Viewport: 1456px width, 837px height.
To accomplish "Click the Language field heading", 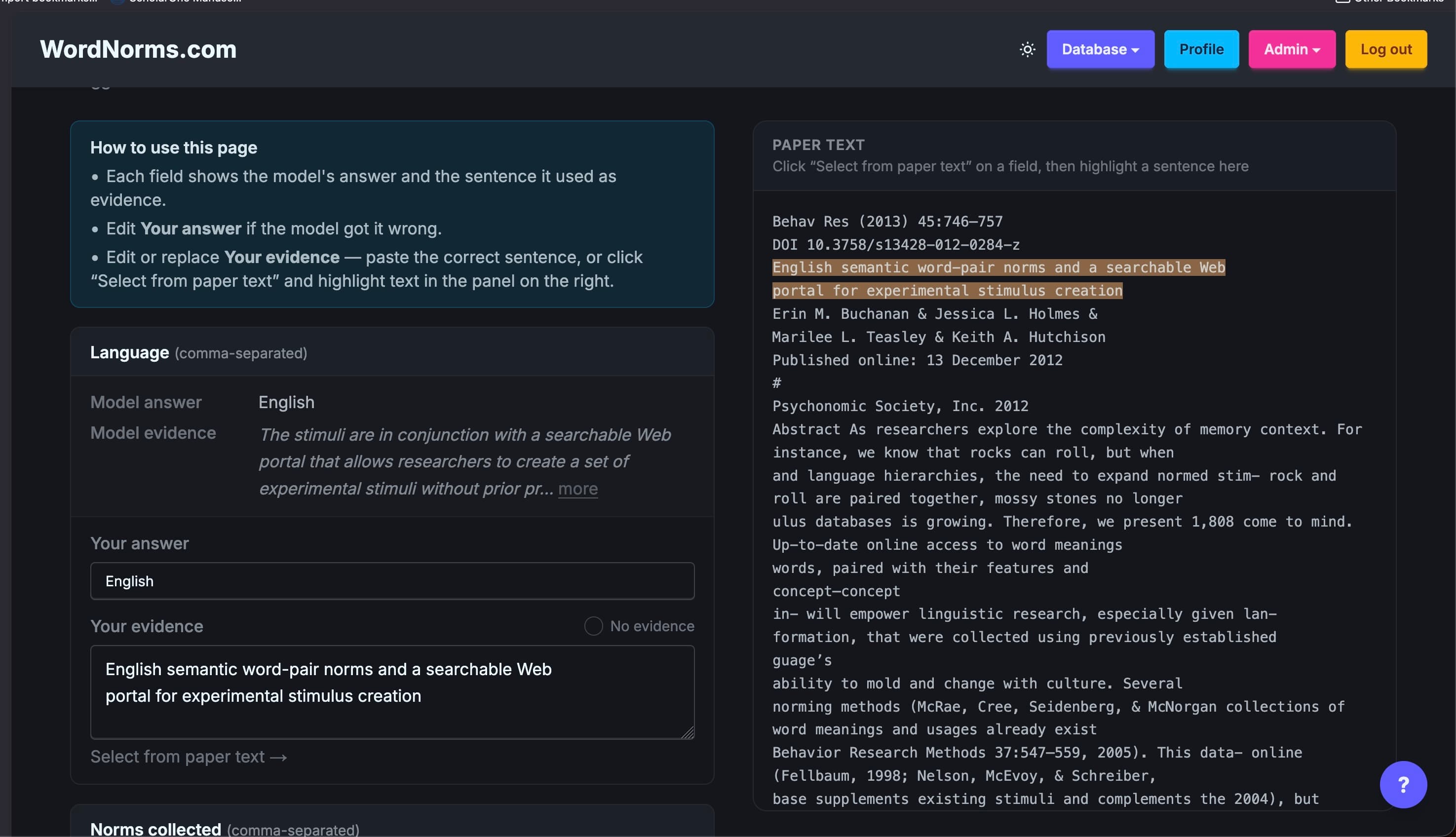I will [x=129, y=352].
